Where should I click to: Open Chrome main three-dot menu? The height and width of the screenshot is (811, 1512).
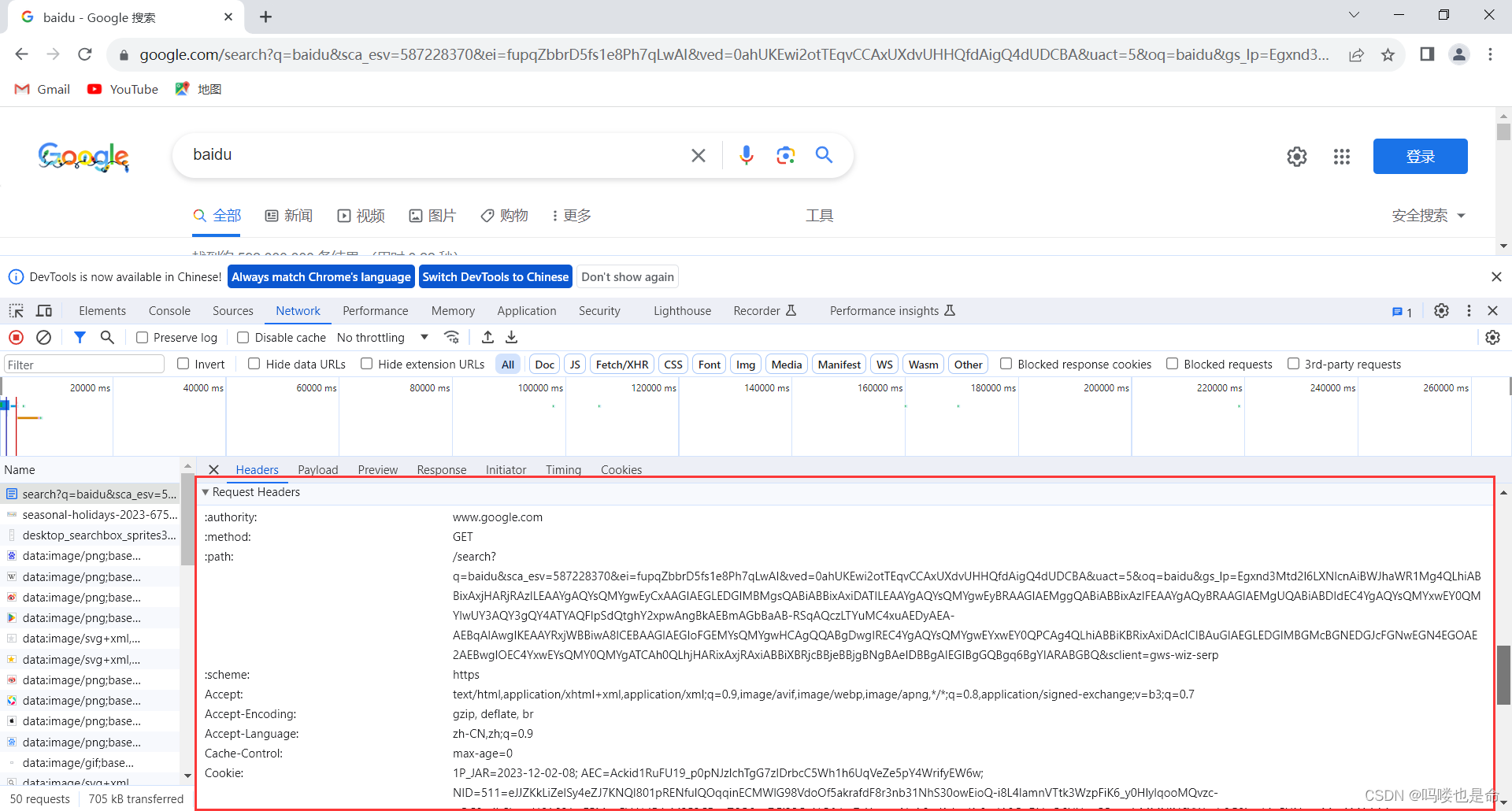(x=1490, y=54)
